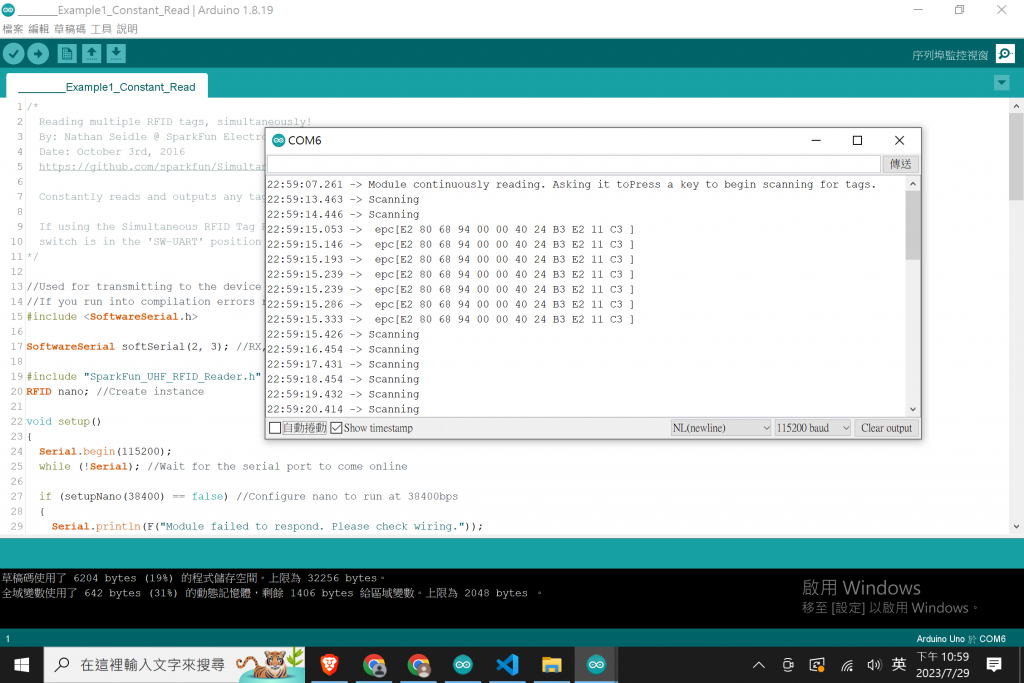This screenshot has height=683, width=1024.
Task: Open second Chrome profile icon on taskbar
Action: coord(419,665)
